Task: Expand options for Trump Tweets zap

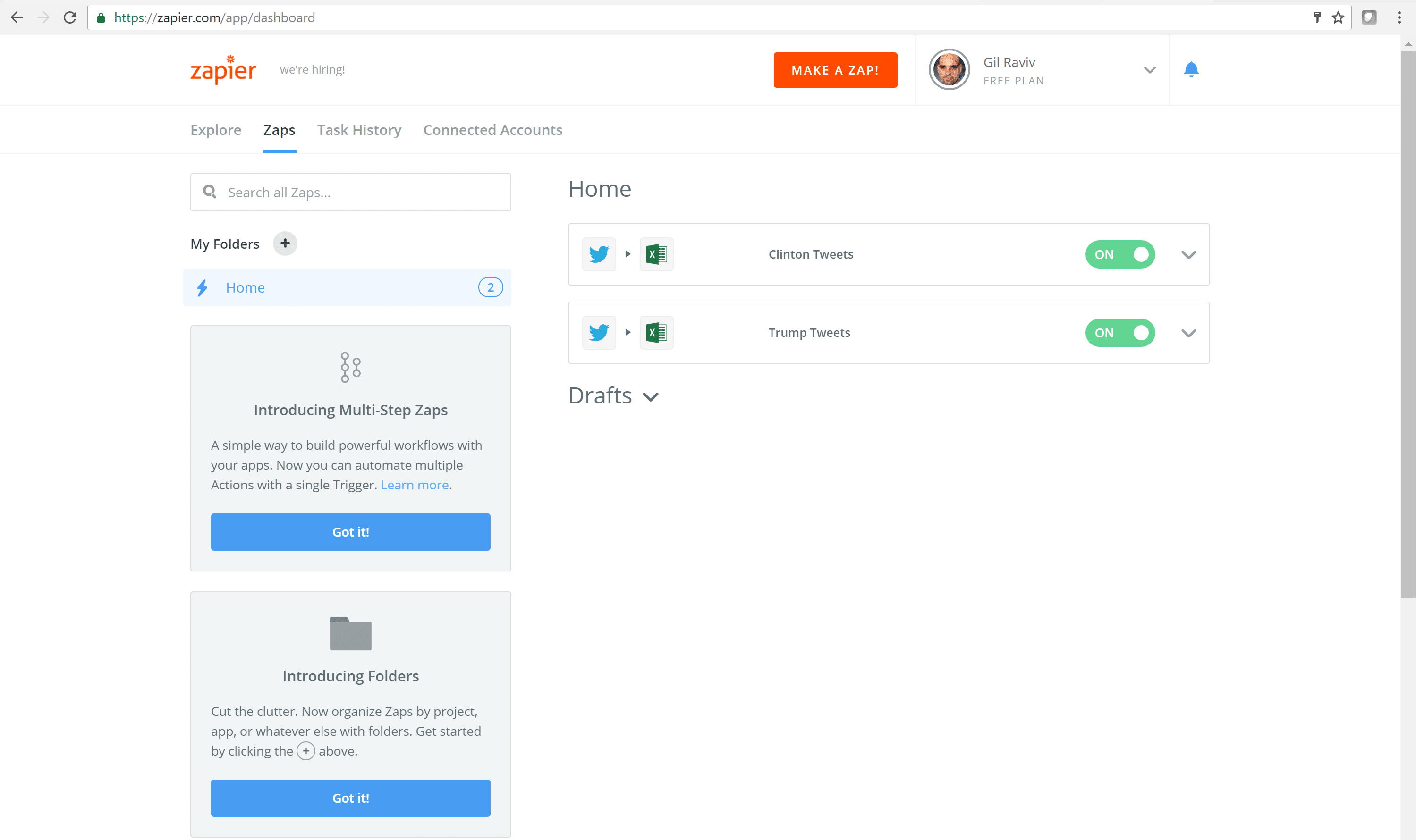Action: [x=1188, y=333]
